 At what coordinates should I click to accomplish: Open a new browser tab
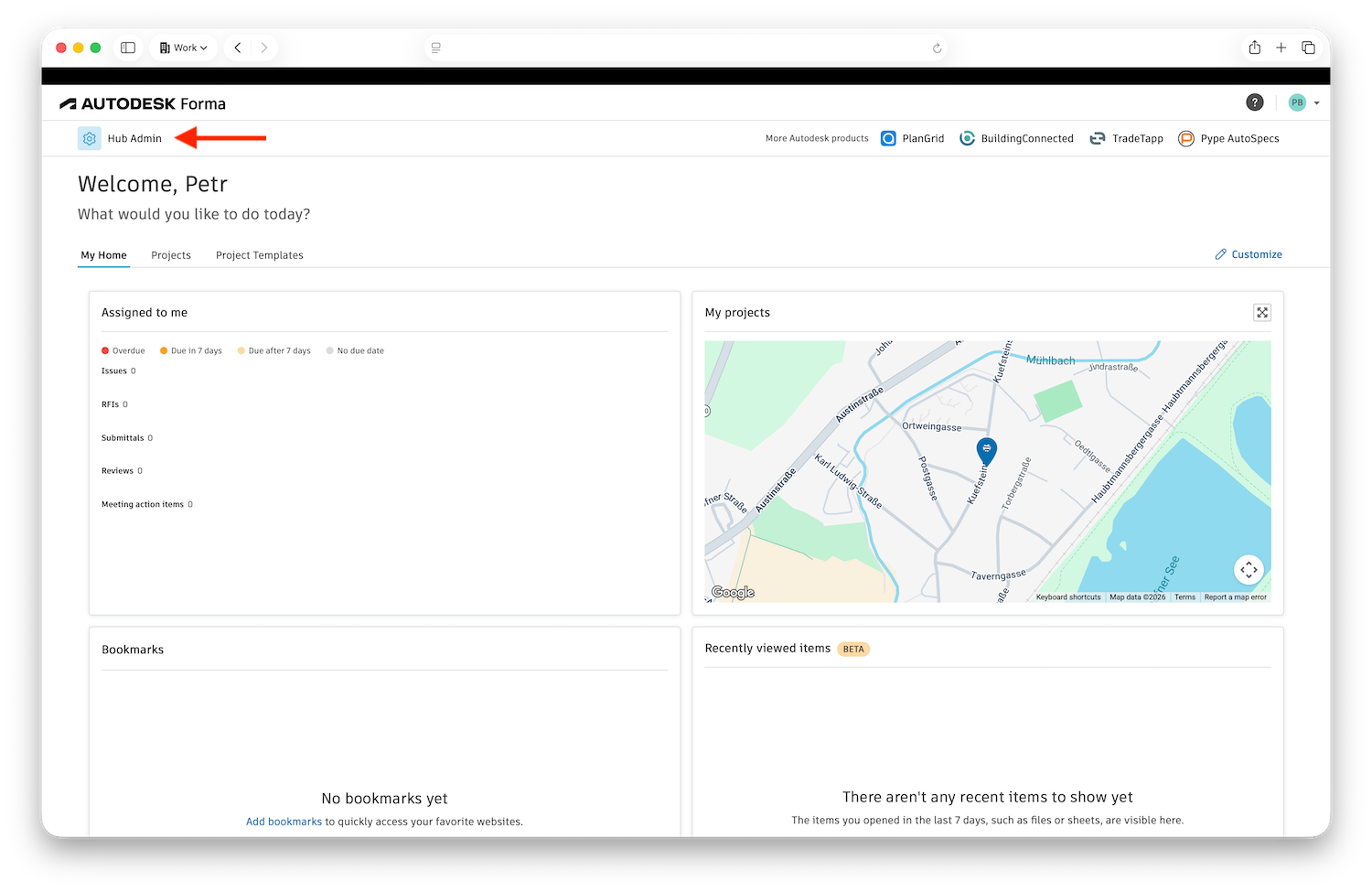pos(1281,48)
